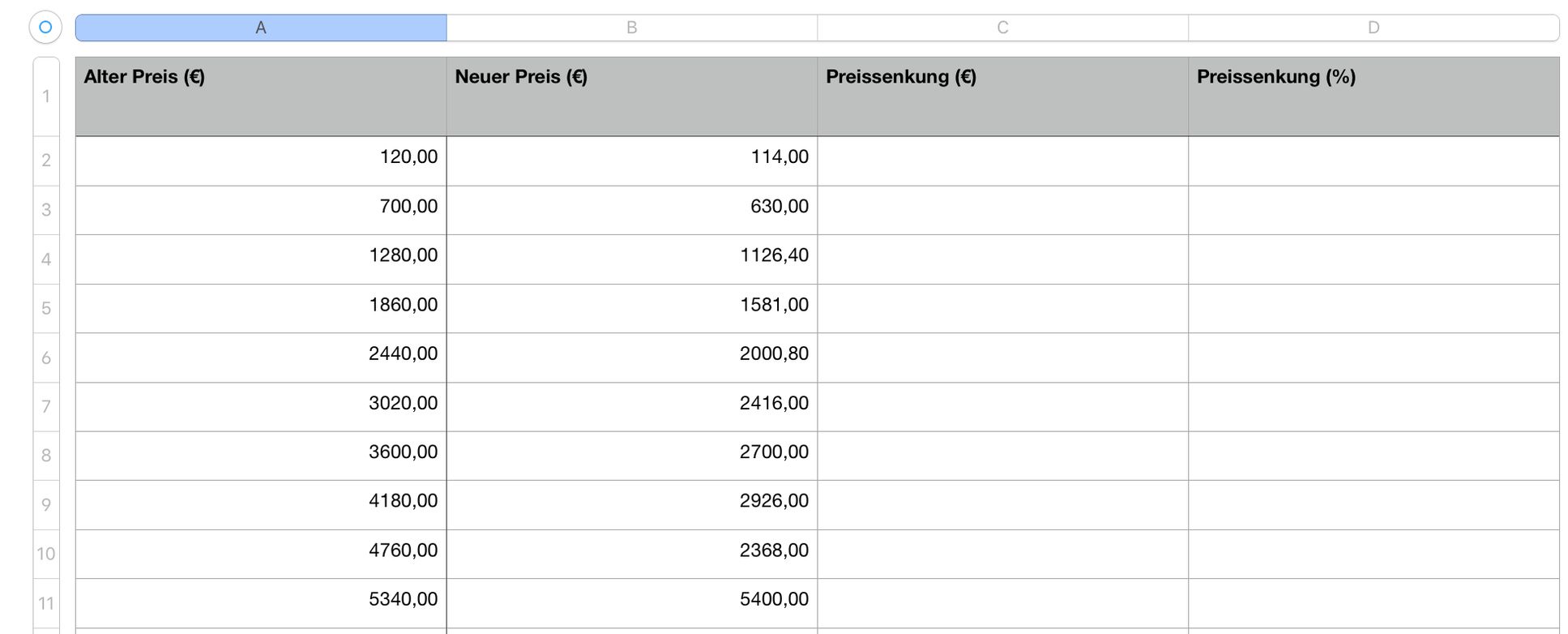Select row 2 header number
This screenshot has width=1568, height=634.
pos(46,161)
